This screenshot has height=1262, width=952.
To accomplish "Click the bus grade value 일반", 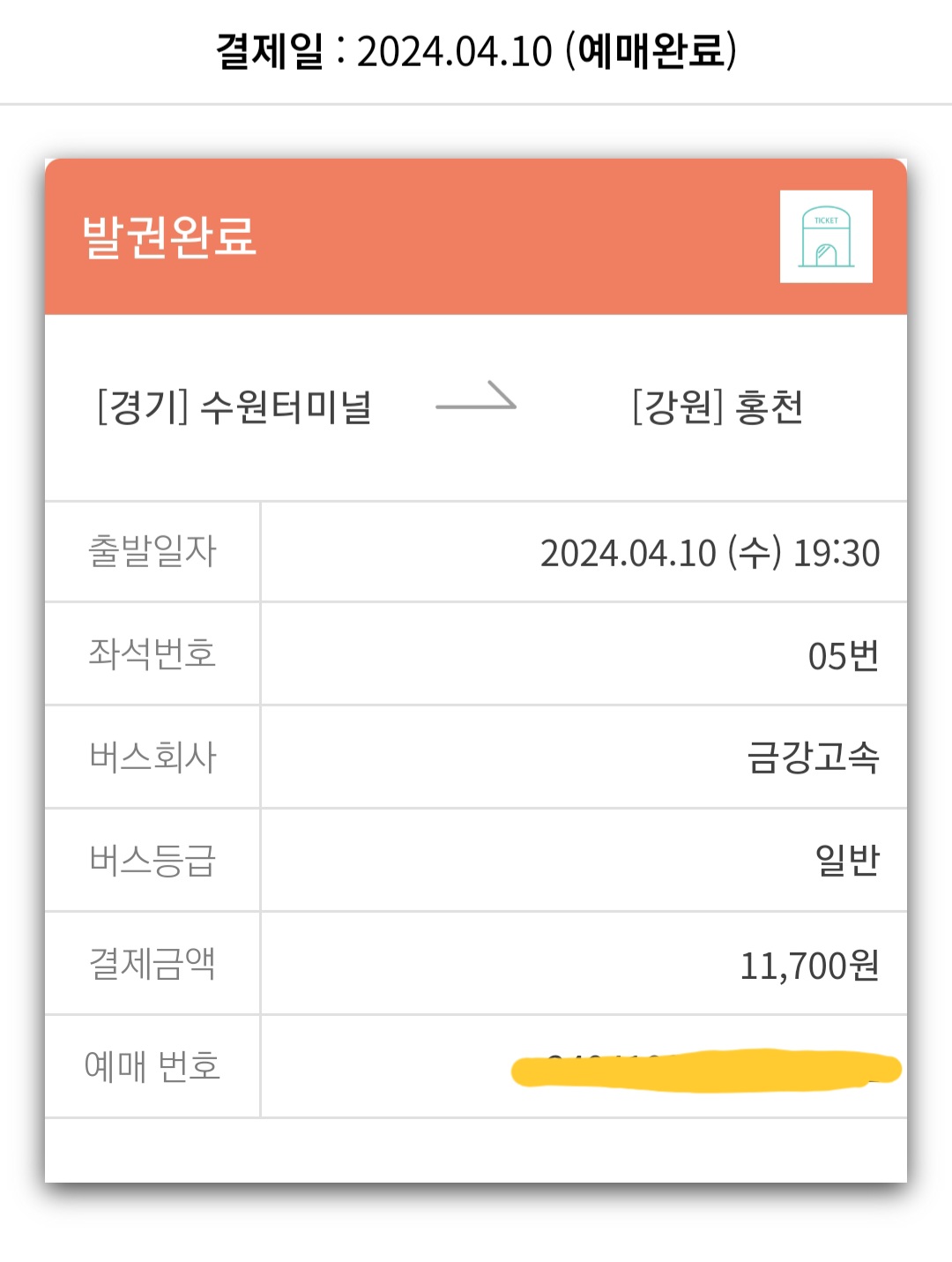I will [x=846, y=860].
